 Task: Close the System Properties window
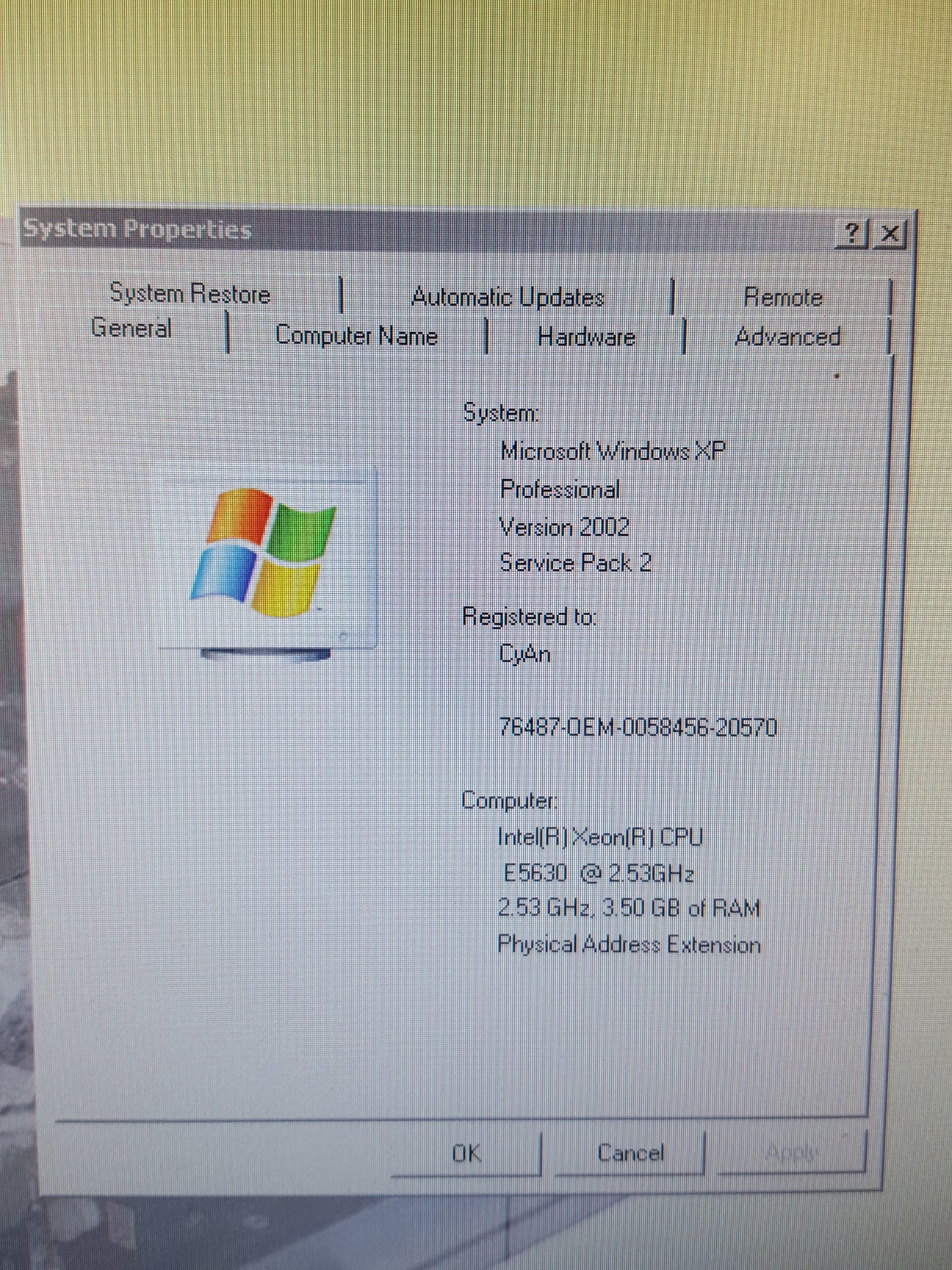tap(890, 234)
